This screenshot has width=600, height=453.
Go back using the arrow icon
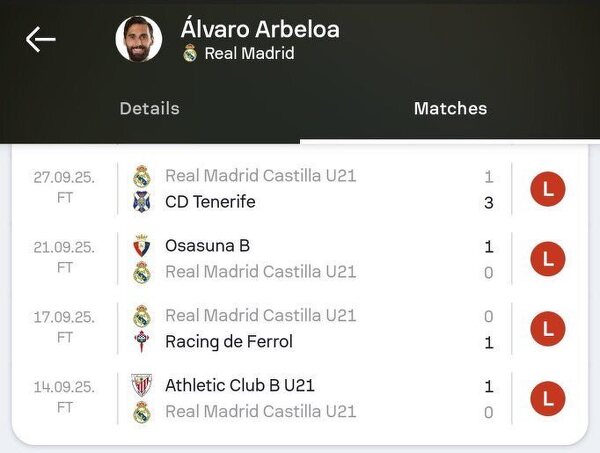[x=40, y=39]
